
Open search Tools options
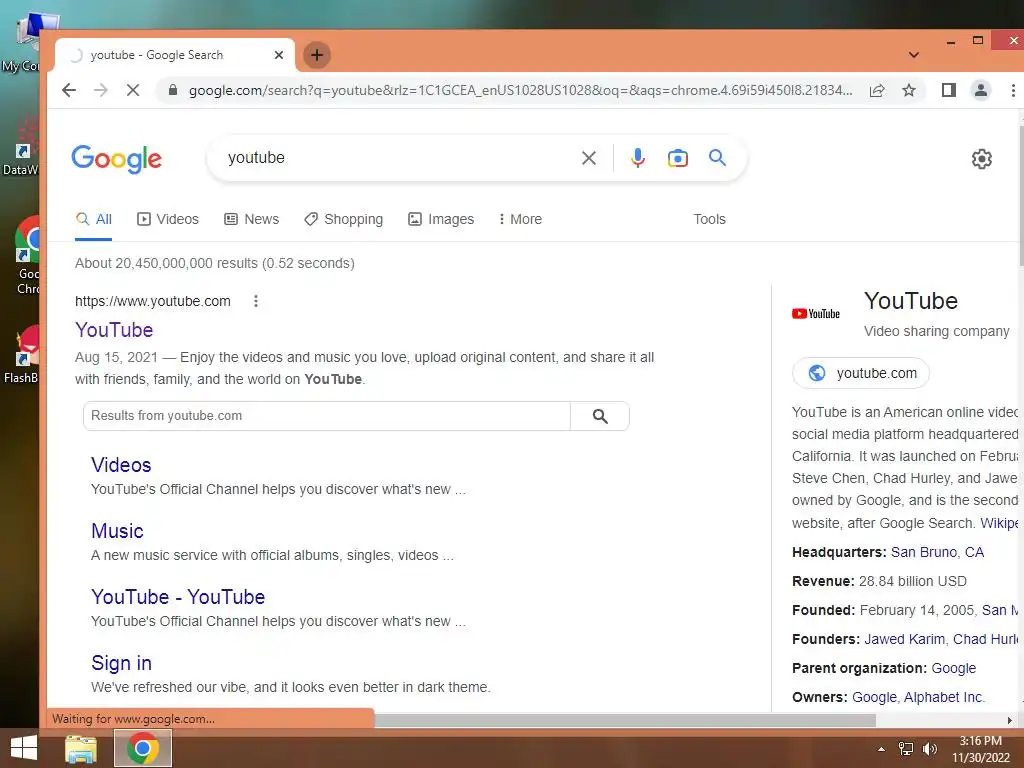pos(709,219)
